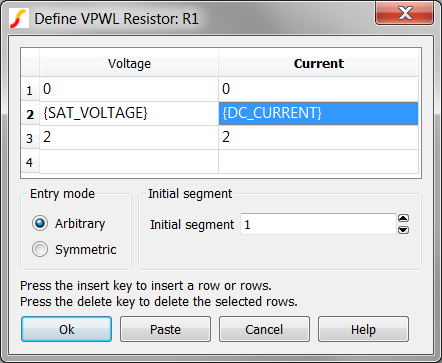Click the empty Voltage cell in row 4
Image resolution: width=442 pixels, height=363 pixels.
point(129,162)
